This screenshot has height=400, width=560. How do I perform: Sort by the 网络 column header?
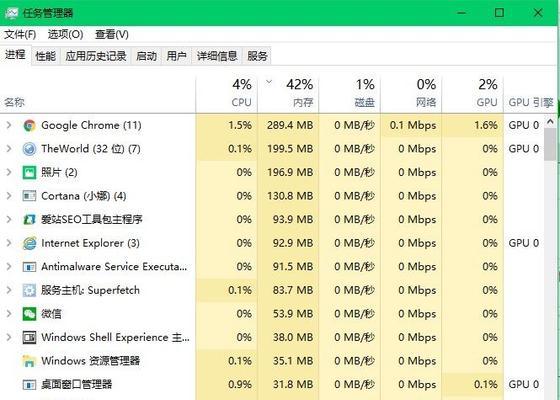click(411, 94)
